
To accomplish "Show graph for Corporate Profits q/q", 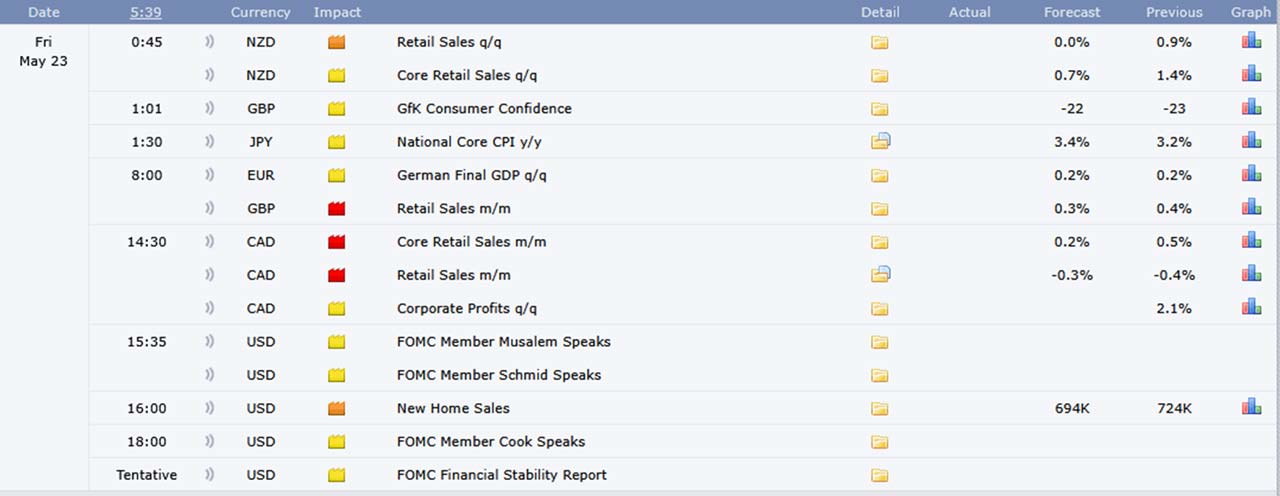I will (x=1251, y=307).
